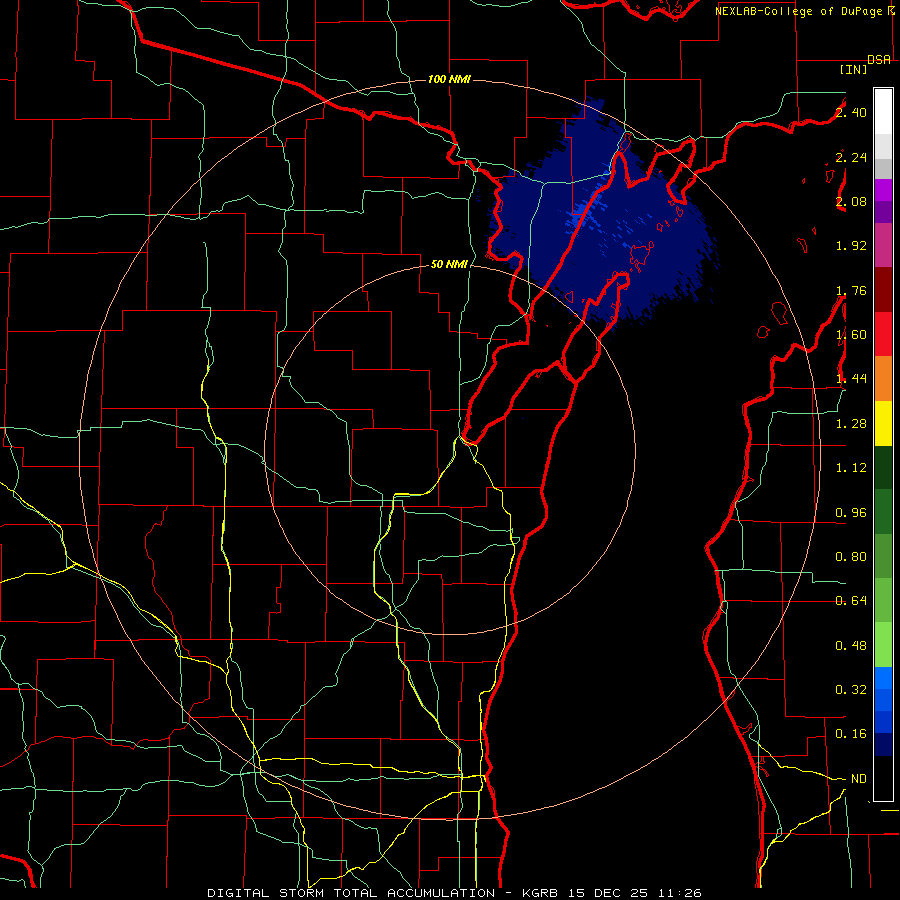Click the 2.08 legend value
This screenshot has width=900, height=900.
(x=851, y=201)
